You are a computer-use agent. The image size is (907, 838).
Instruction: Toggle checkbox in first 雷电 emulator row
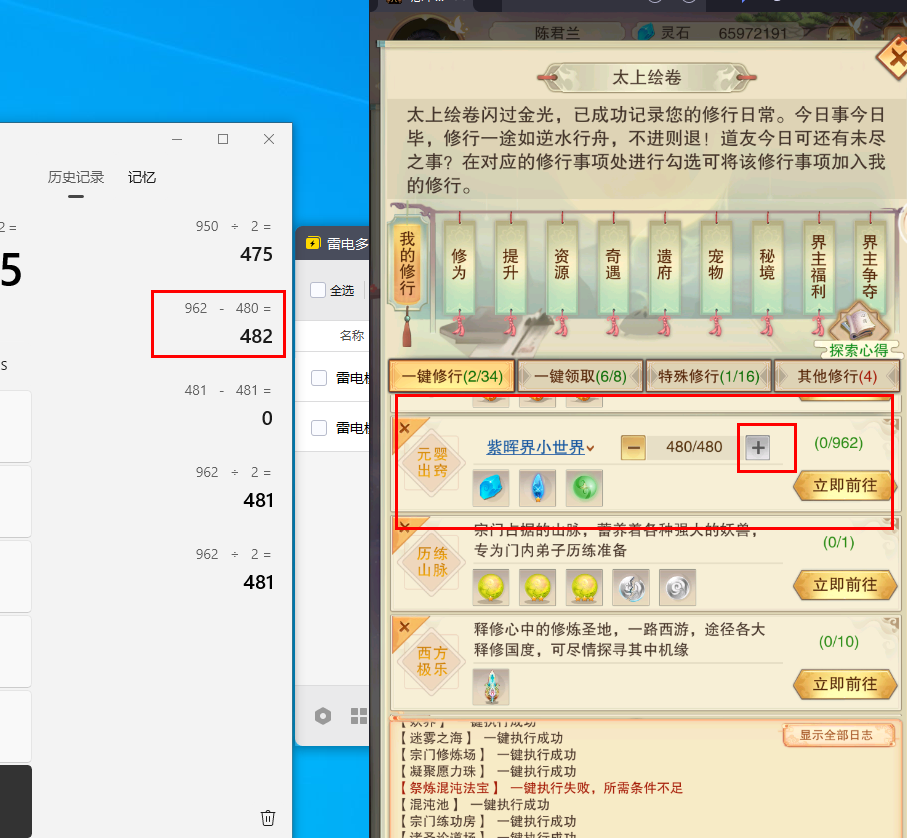(319, 378)
